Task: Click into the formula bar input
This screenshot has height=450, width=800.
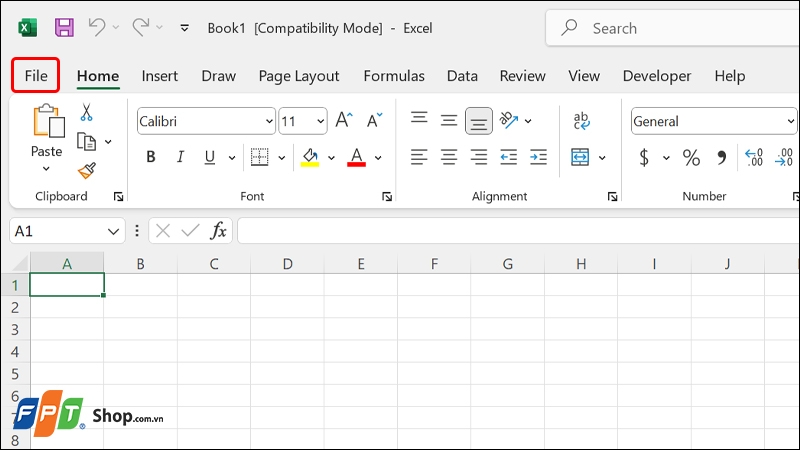Action: click(x=518, y=231)
